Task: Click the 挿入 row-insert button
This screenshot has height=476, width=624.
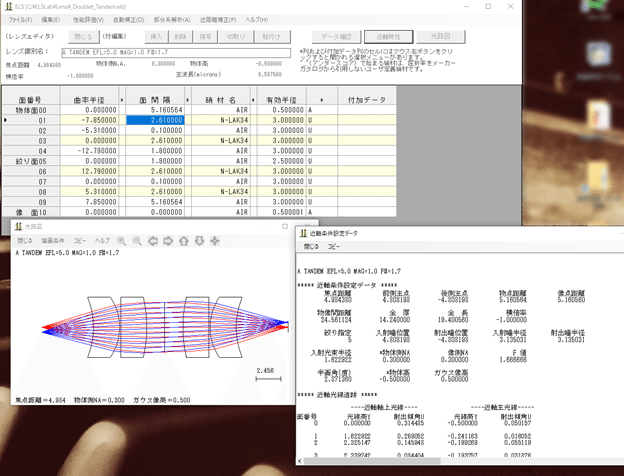Action: coord(156,37)
